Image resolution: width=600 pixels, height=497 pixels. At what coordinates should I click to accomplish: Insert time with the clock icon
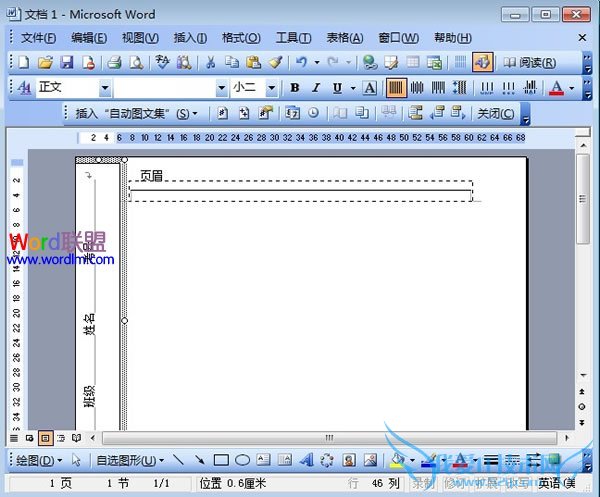[x=313, y=113]
